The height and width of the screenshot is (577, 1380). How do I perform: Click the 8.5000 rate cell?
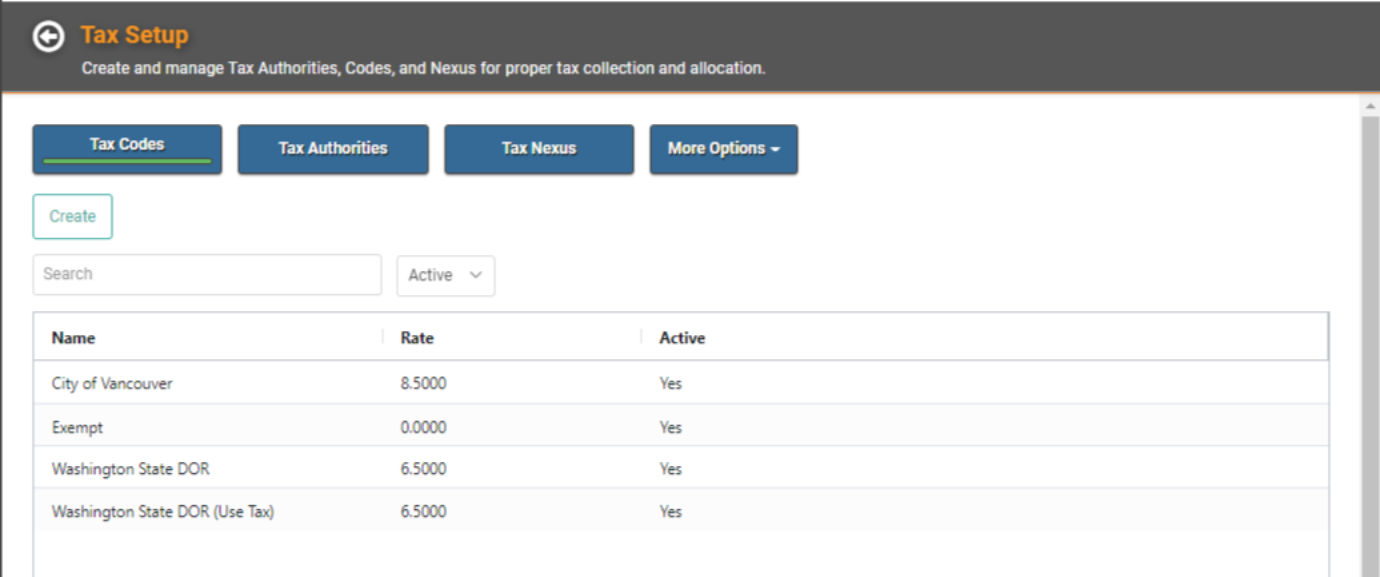coord(423,383)
